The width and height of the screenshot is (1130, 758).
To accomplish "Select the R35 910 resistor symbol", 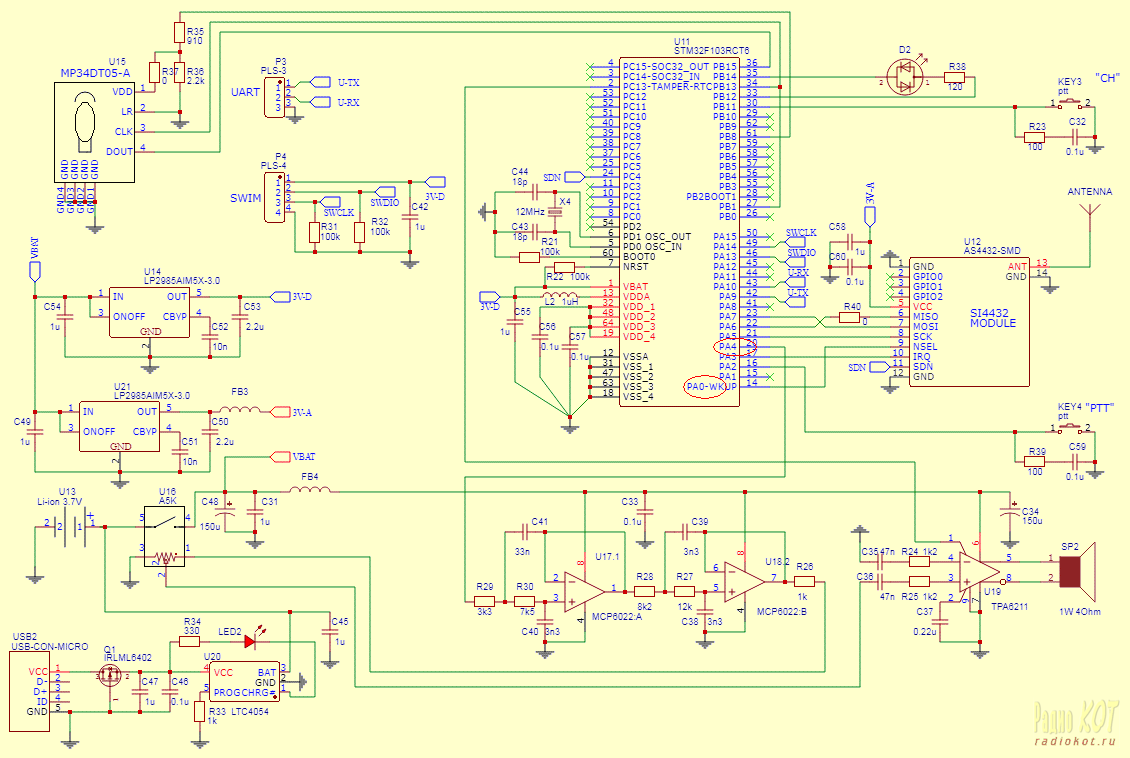I will pos(180,32).
